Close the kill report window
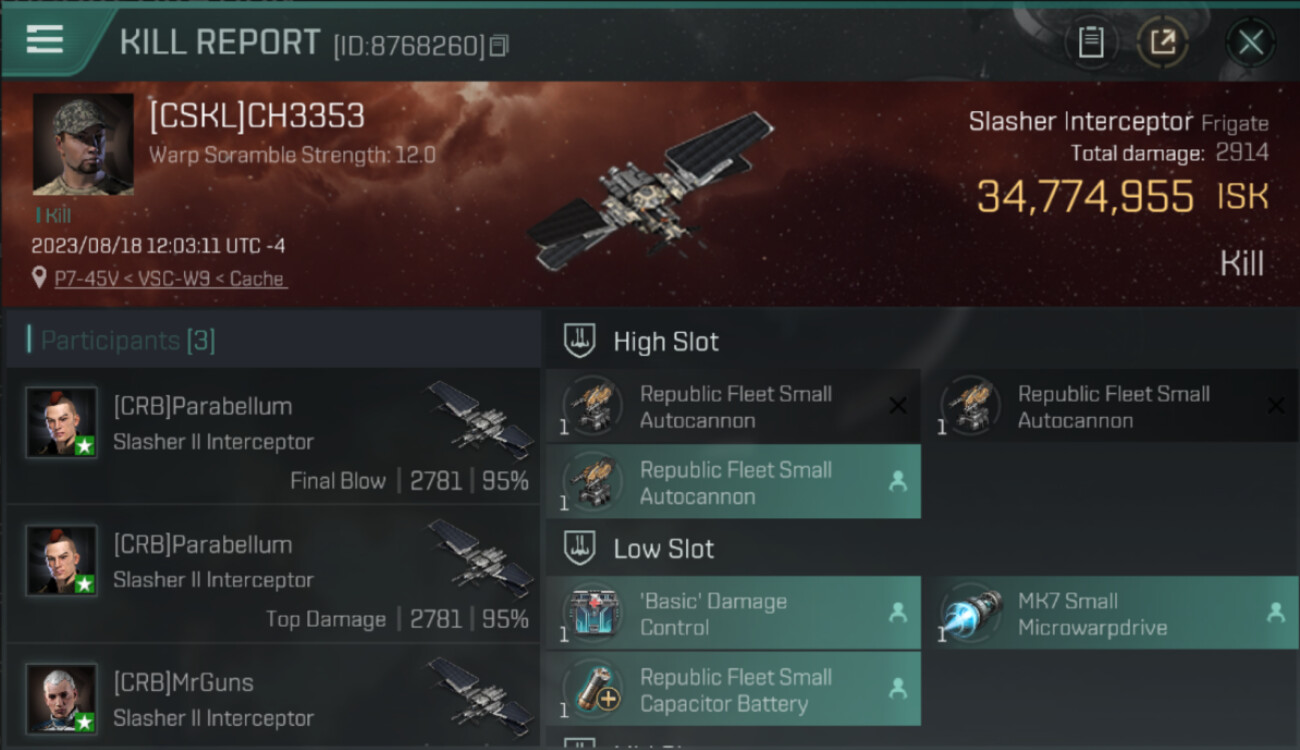This screenshot has width=1300, height=750. point(1250,42)
